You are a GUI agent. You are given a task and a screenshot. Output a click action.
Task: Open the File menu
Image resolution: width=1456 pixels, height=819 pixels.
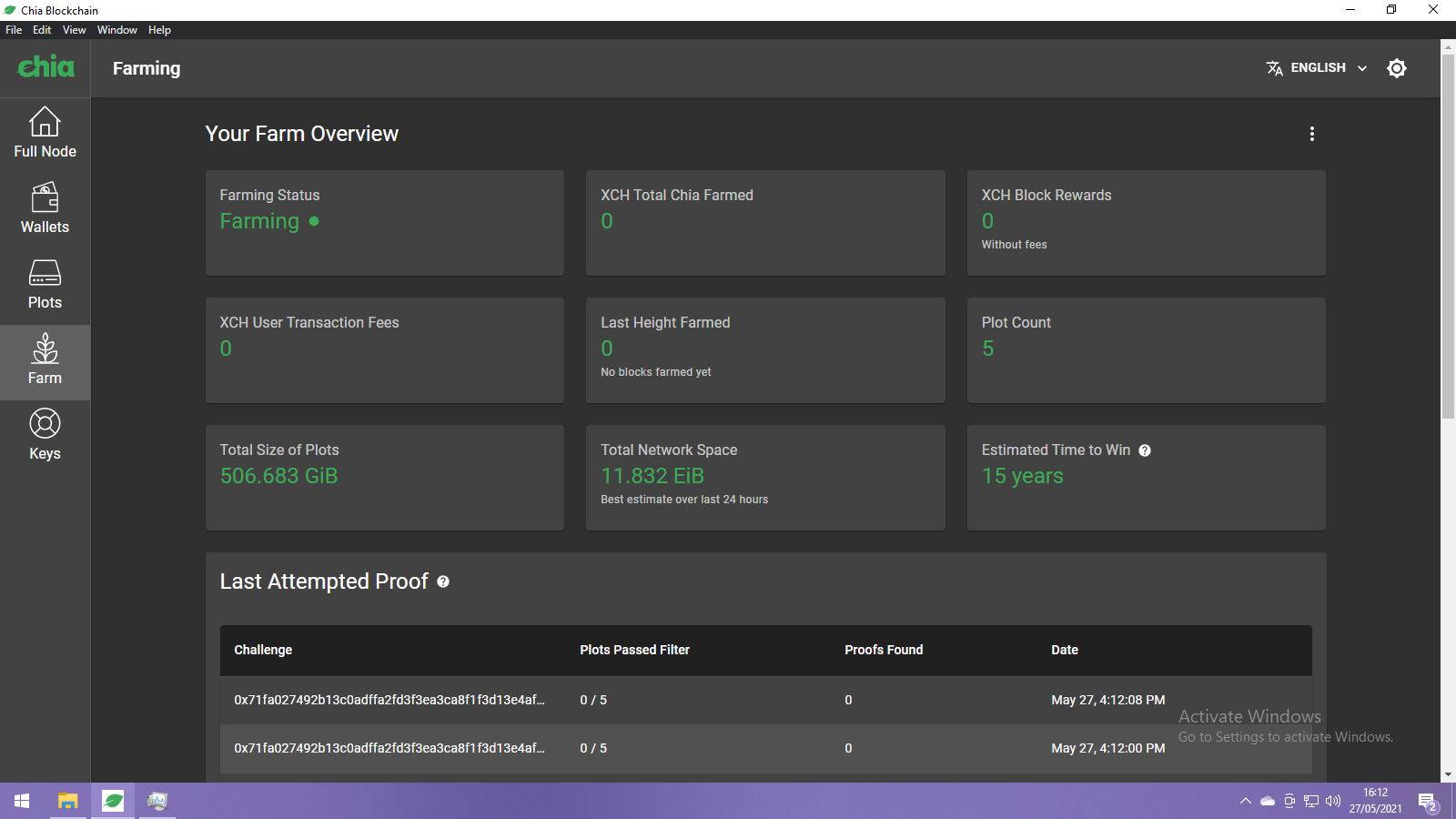point(14,30)
